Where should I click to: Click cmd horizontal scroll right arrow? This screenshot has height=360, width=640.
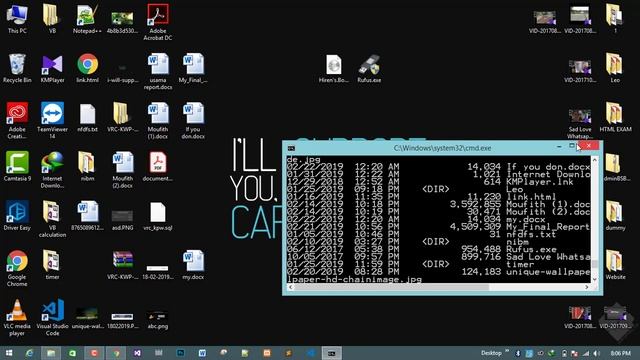587,287
